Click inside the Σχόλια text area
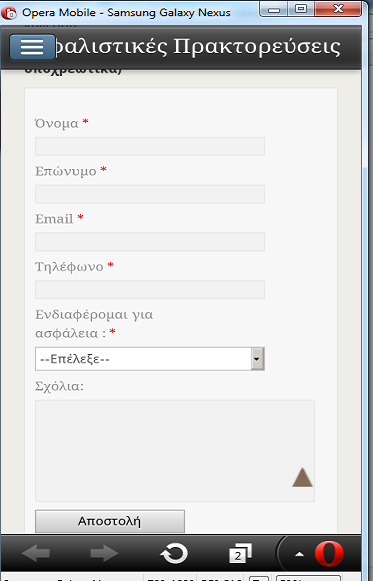 pos(175,451)
